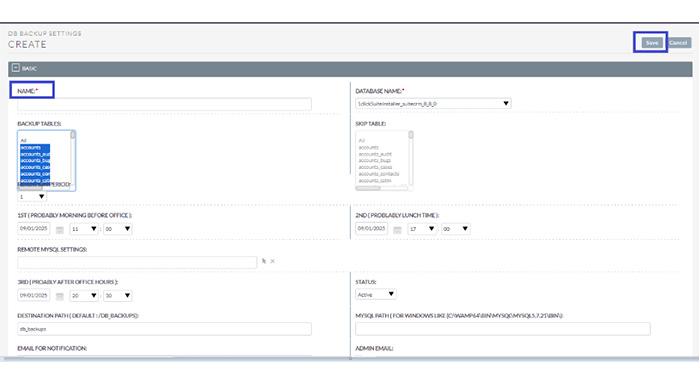Open 1st backup minute dropdown
The height and width of the screenshot is (384, 700).
[117, 229]
